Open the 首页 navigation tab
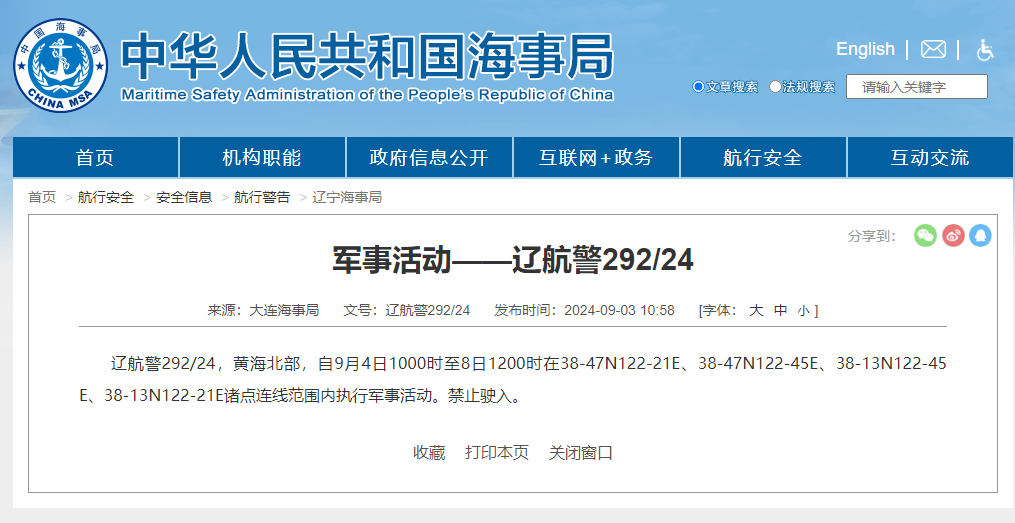Image resolution: width=1015 pixels, height=523 pixels. point(95,157)
